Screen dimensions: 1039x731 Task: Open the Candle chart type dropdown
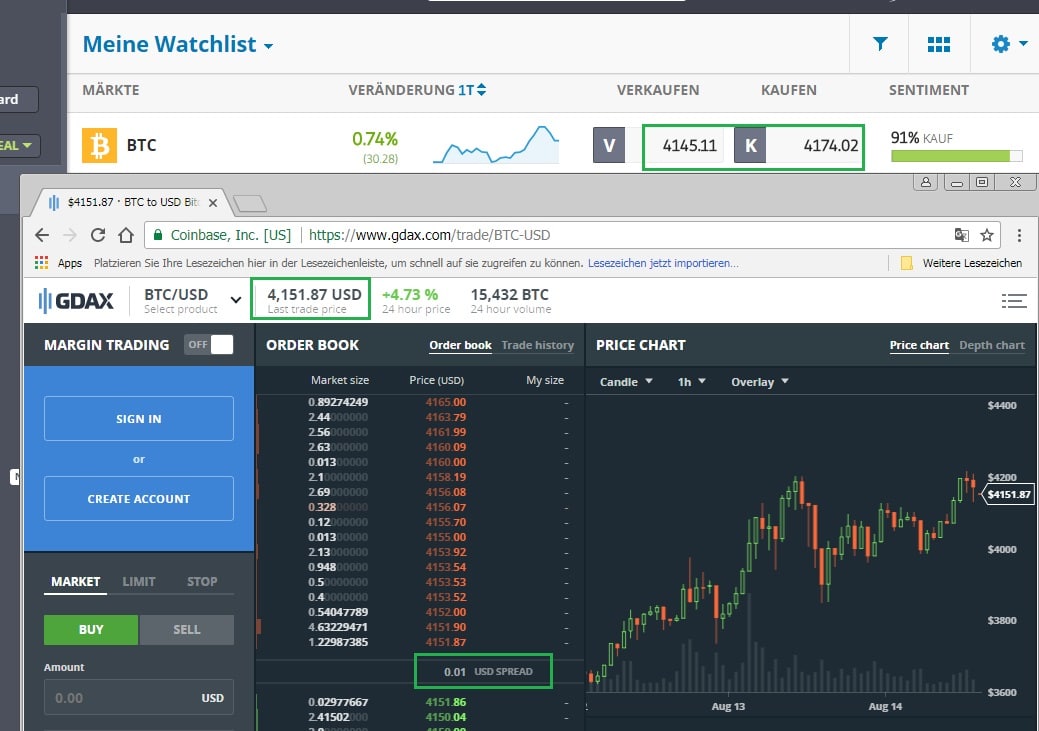[x=626, y=382]
